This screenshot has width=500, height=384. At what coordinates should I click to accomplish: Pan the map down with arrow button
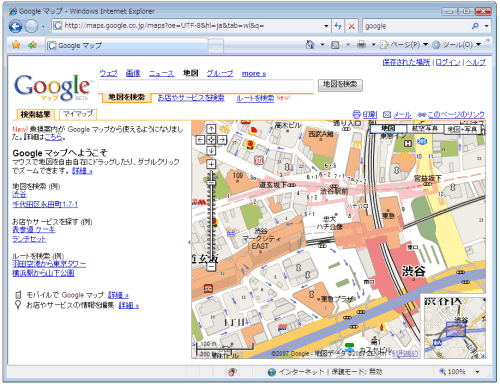click(211, 151)
